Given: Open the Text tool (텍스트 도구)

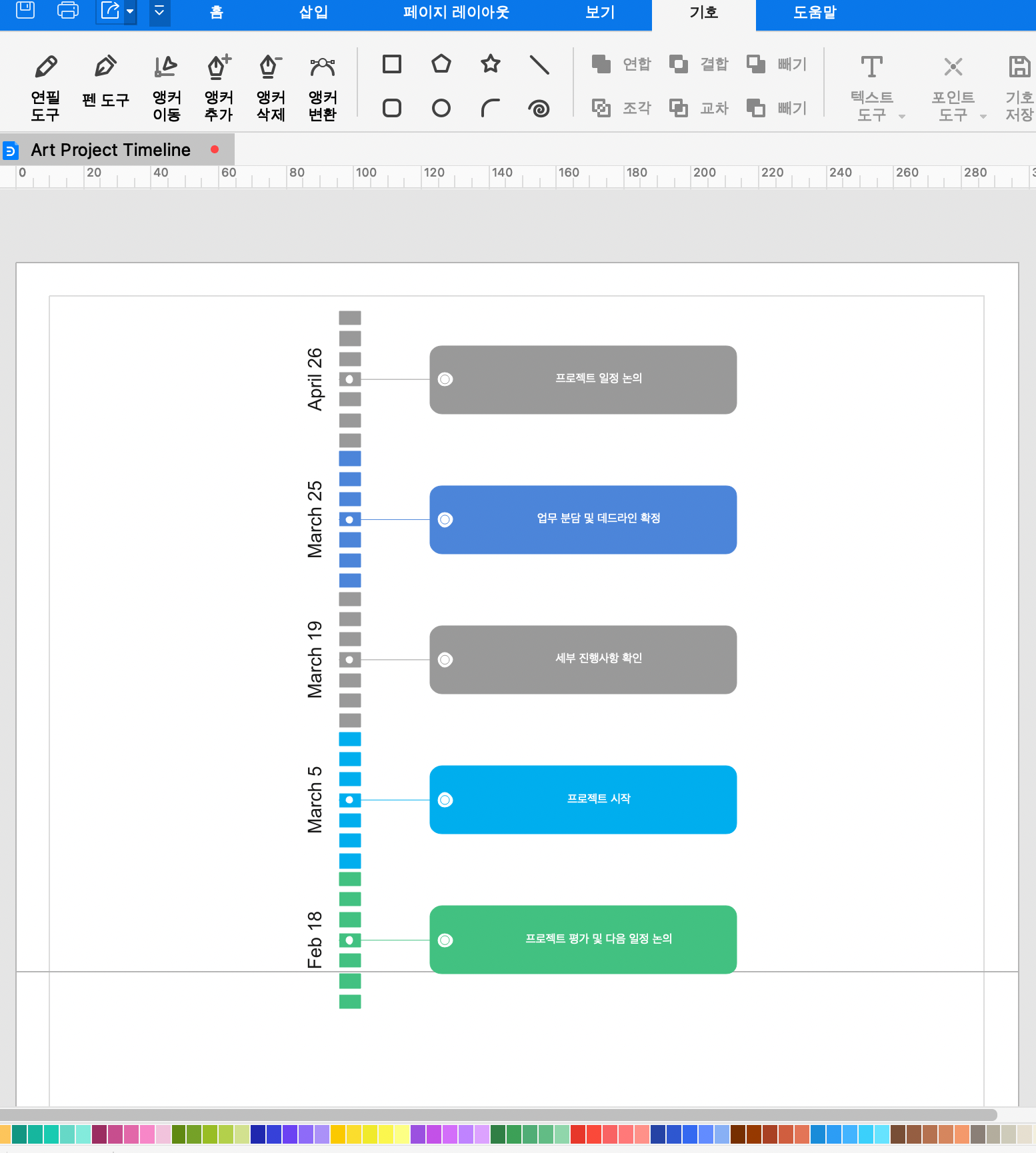Looking at the screenshot, I should tap(872, 88).
